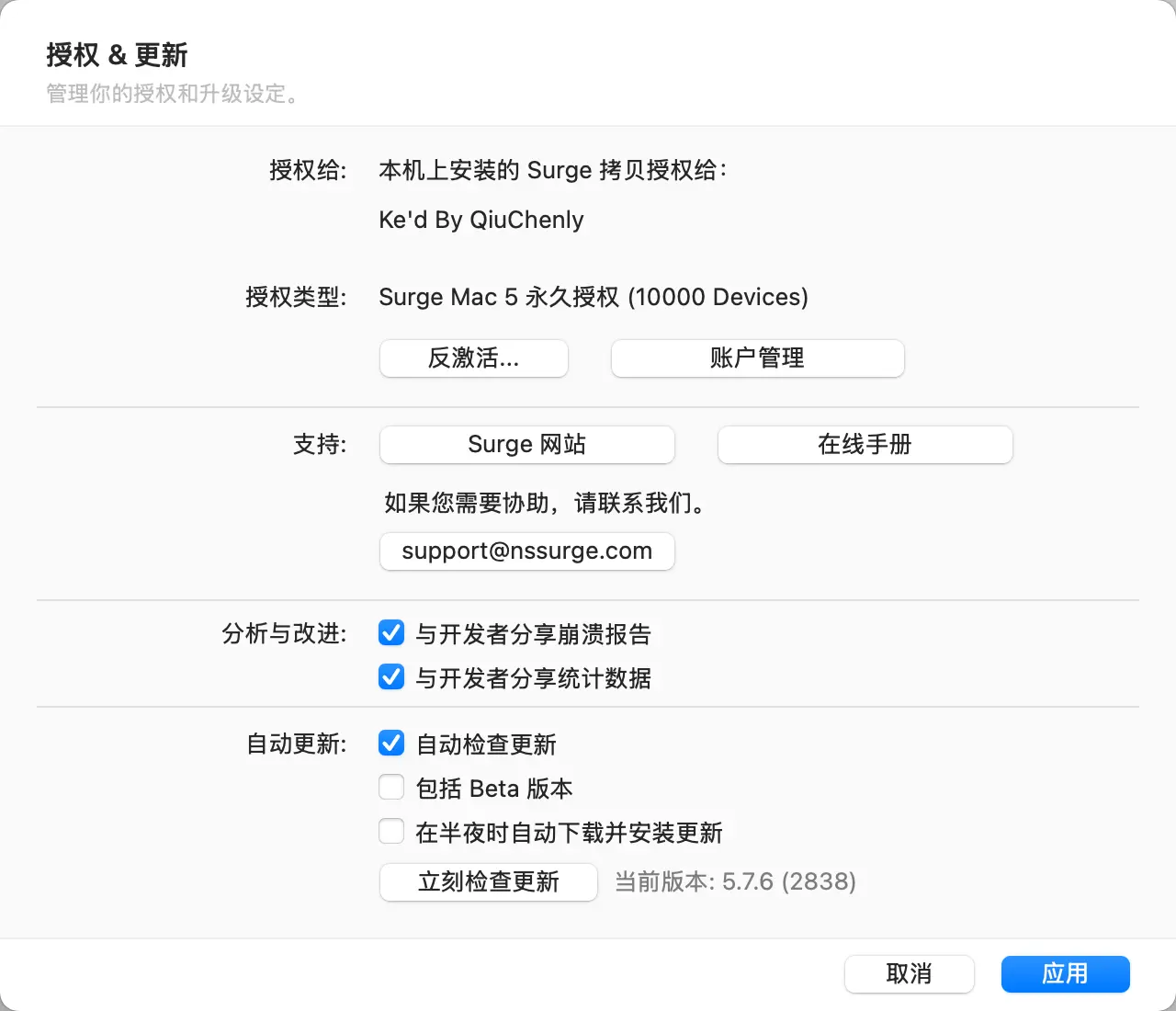Click 如果您需要协助，请联系我们 help text

tap(544, 503)
